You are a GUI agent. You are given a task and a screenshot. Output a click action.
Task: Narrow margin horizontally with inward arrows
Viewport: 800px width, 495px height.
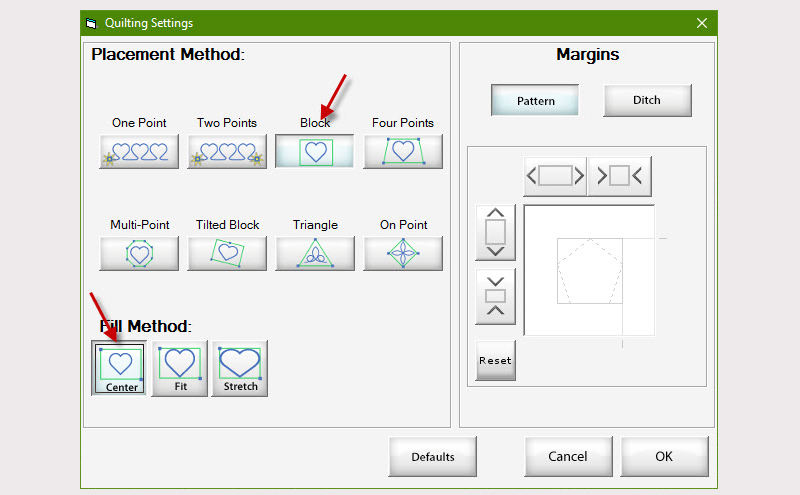[x=620, y=176]
